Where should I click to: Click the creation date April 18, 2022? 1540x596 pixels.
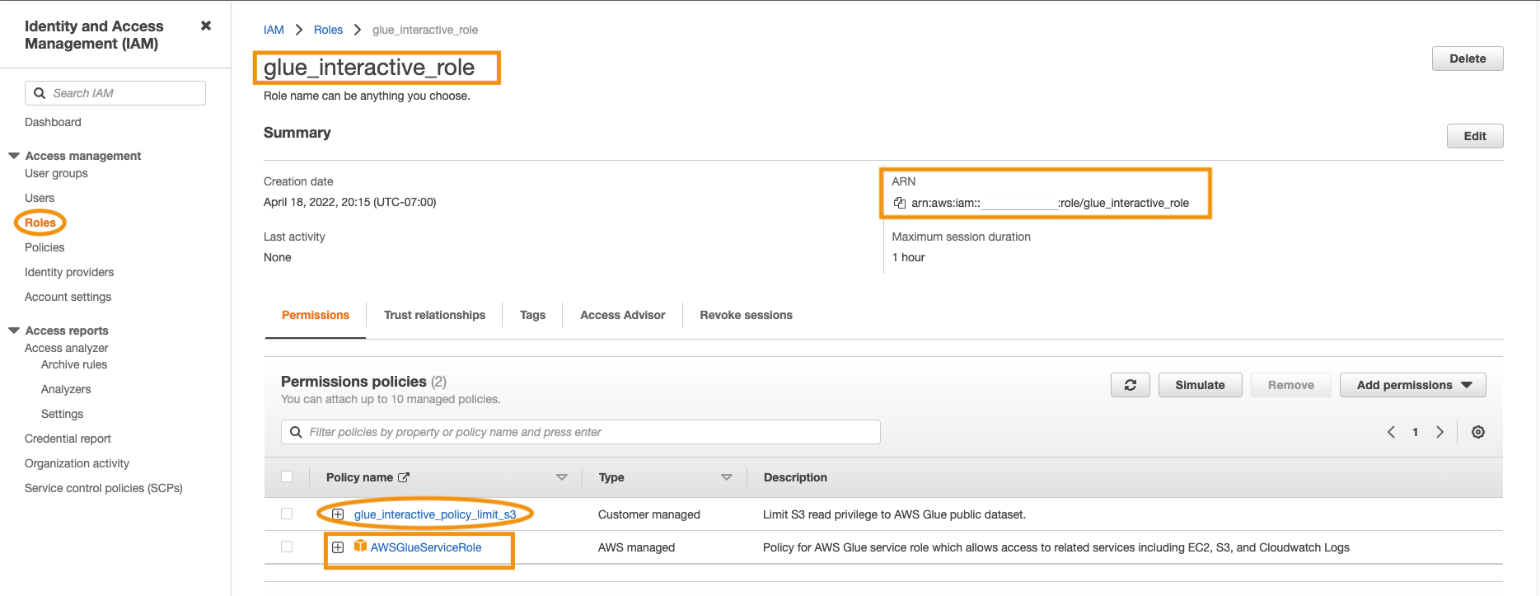pyautogui.click(x=350, y=202)
